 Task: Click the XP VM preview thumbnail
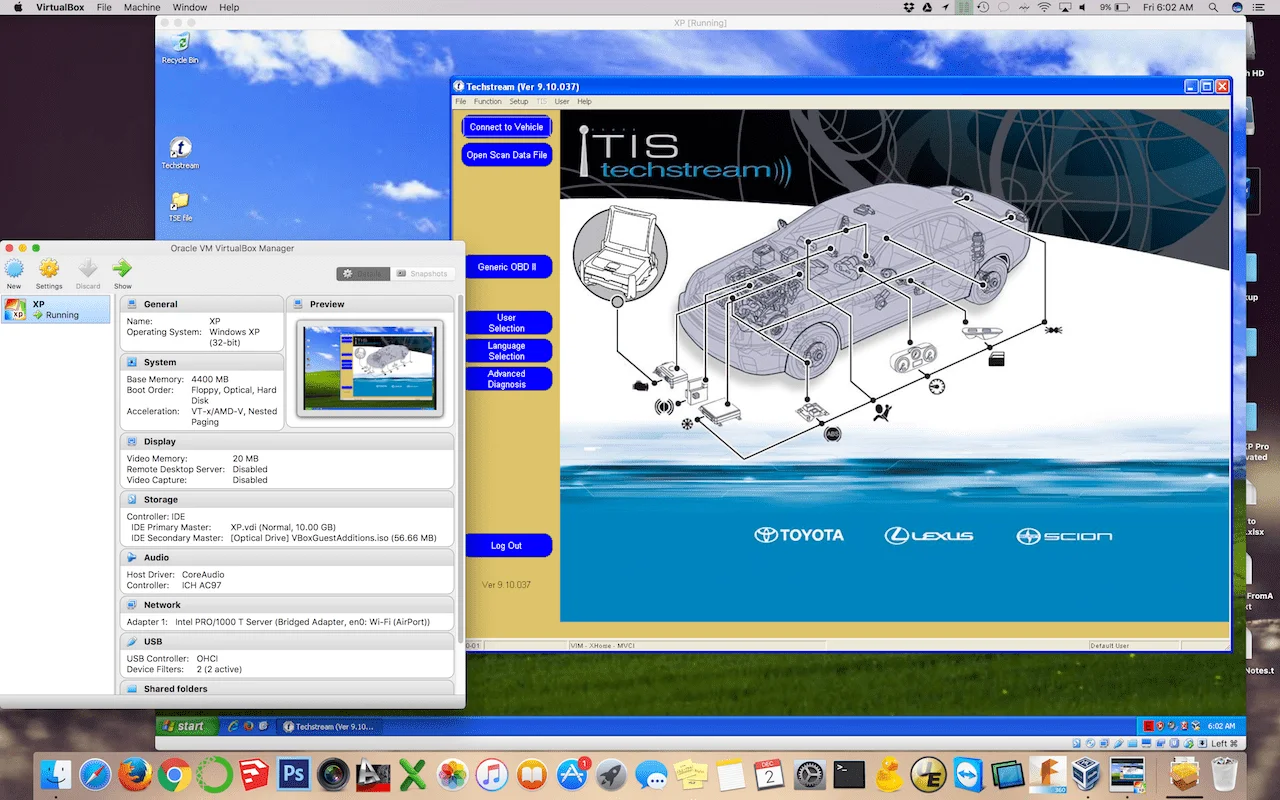369,367
